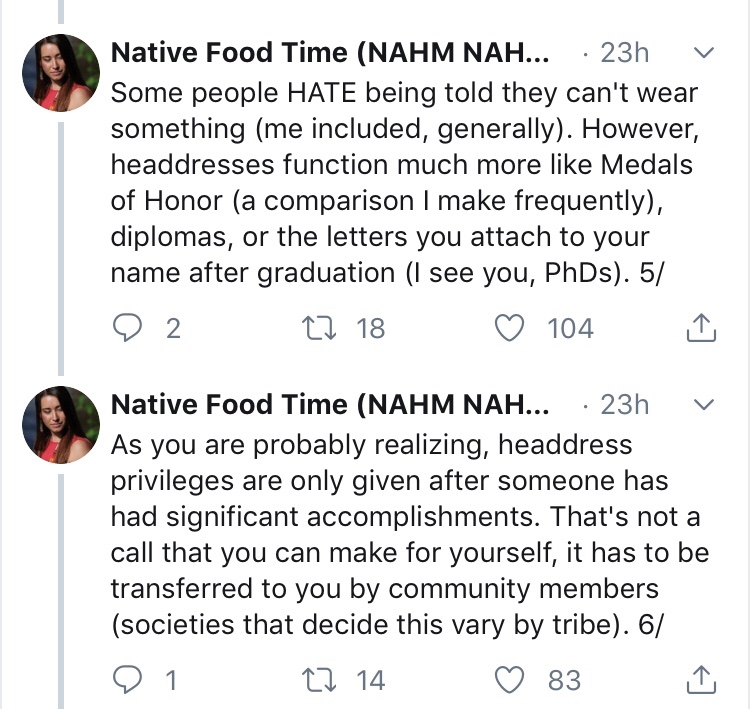Like the tweet with 83 likes
Image resolution: width=750 pixels, height=709 pixels.
pyautogui.click(x=512, y=680)
